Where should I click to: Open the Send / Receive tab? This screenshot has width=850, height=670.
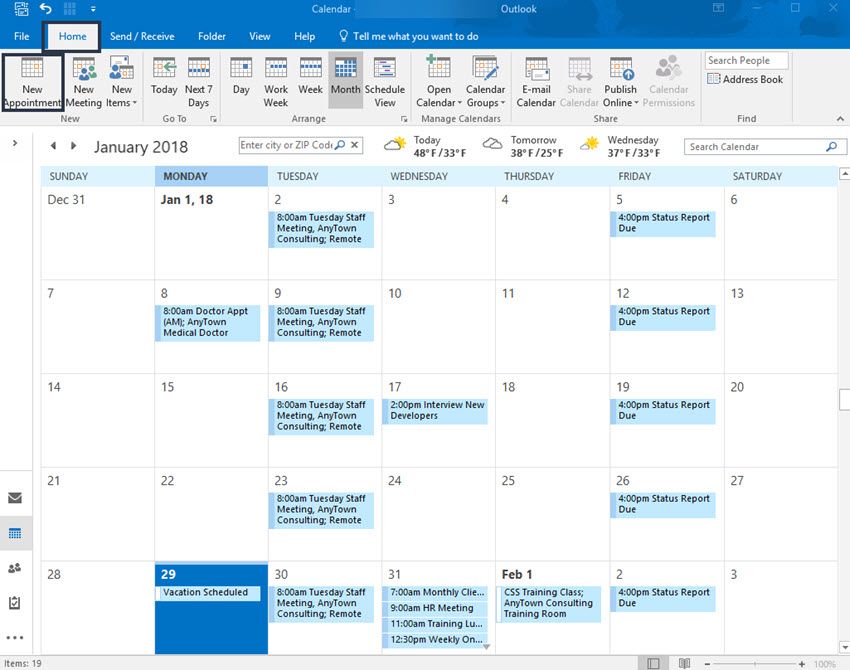[142, 36]
